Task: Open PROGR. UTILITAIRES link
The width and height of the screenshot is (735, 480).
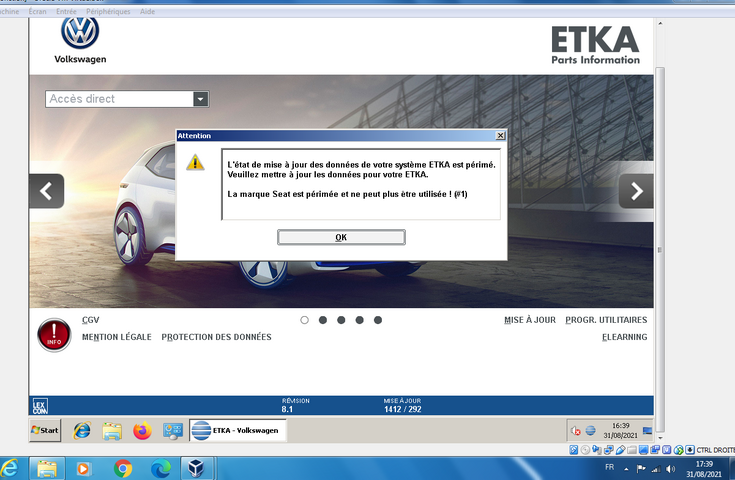Action: point(606,320)
